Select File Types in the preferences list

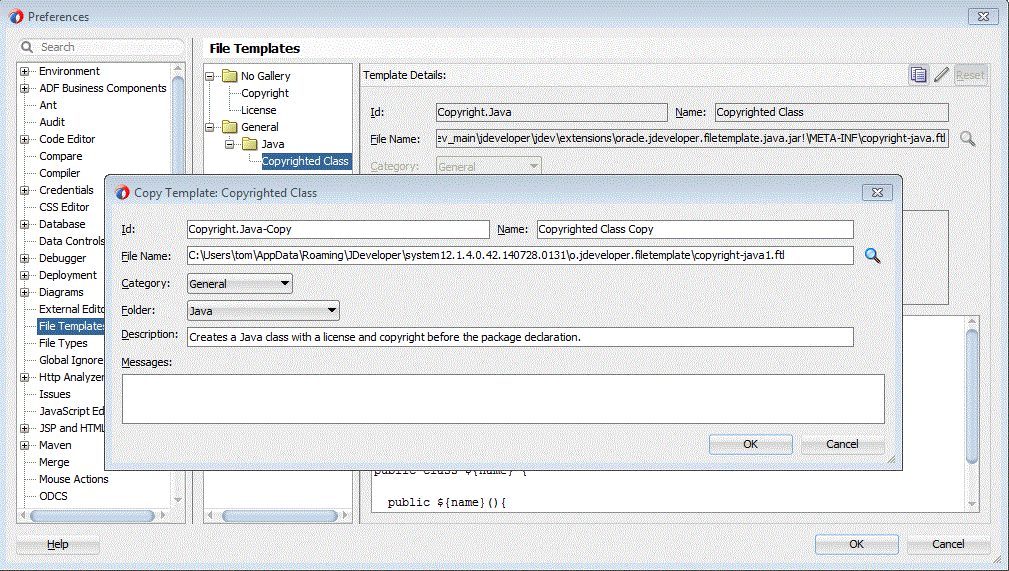click(63, 343)
